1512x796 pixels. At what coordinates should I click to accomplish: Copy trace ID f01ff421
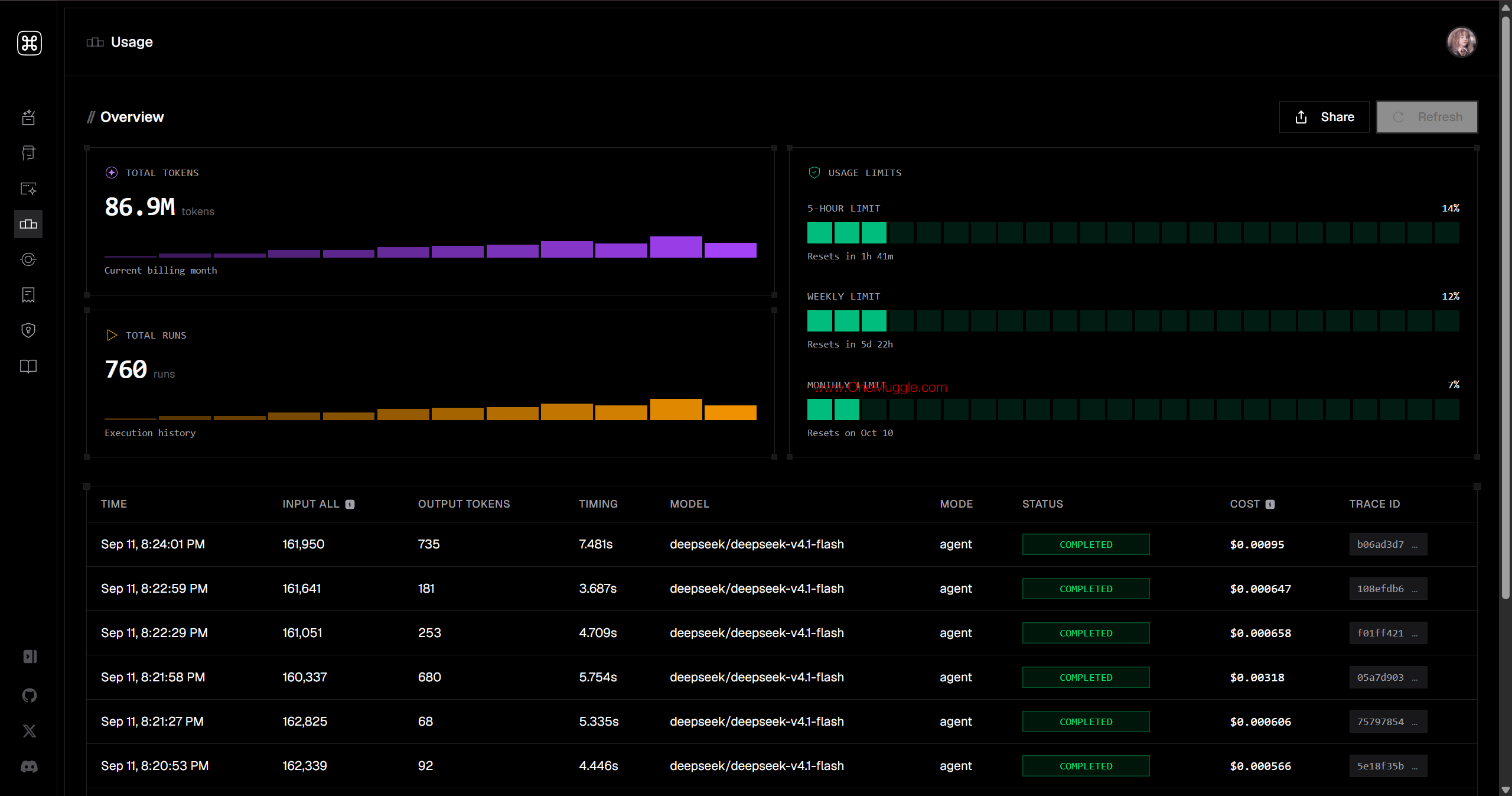click(x=1388, y=633)
